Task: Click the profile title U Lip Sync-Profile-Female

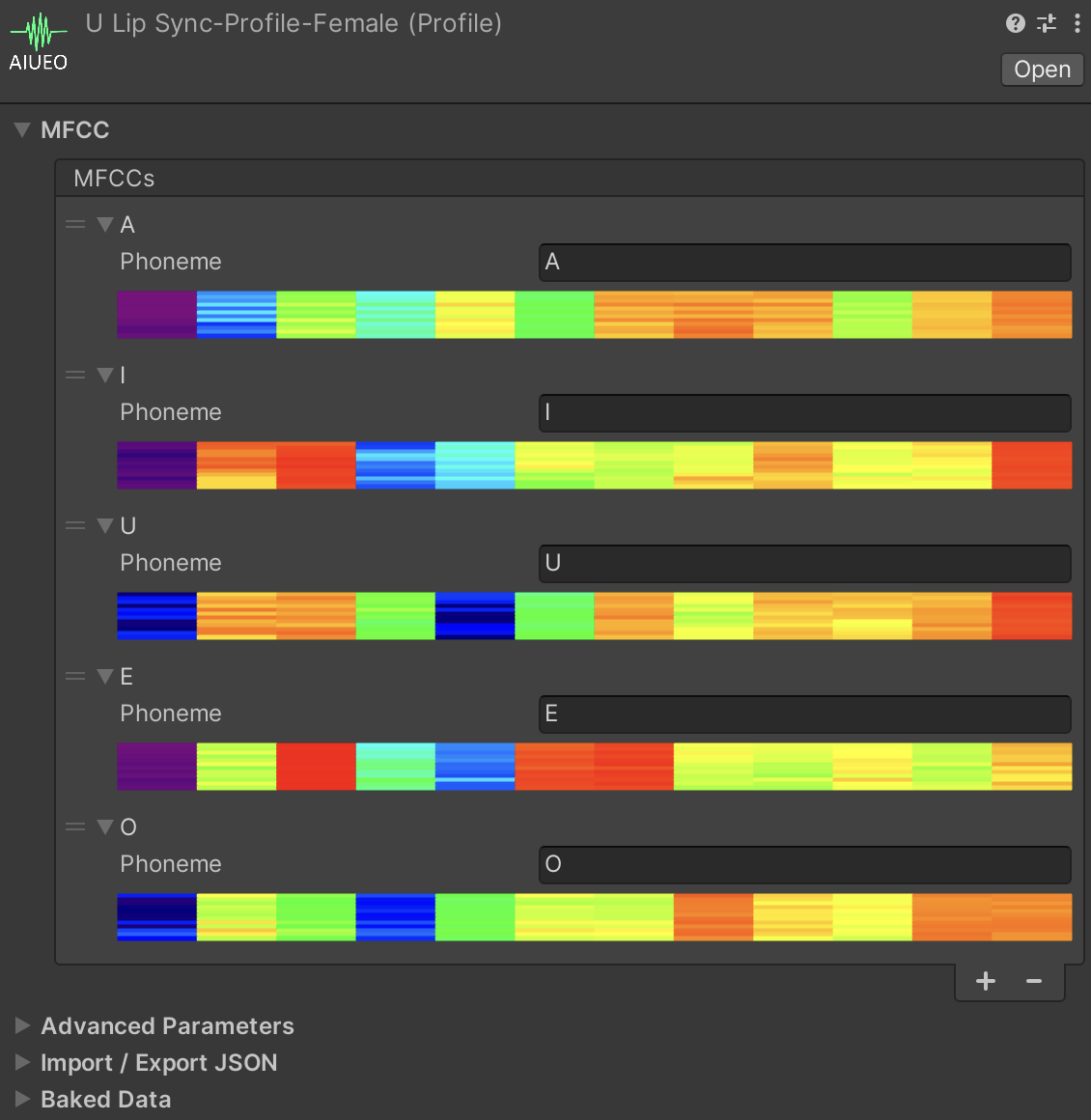Action: tap(294, 23)
